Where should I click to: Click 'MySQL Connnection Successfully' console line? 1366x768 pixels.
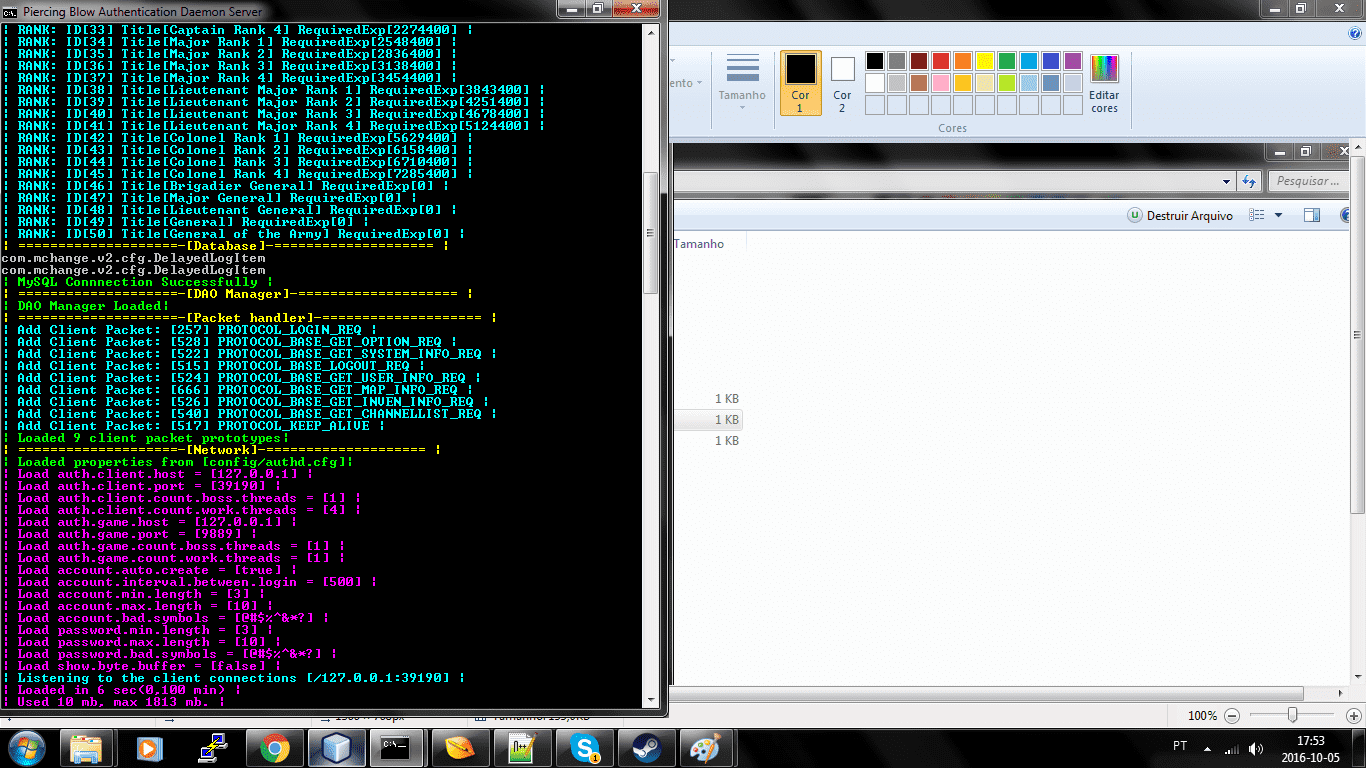click(138, 282)
